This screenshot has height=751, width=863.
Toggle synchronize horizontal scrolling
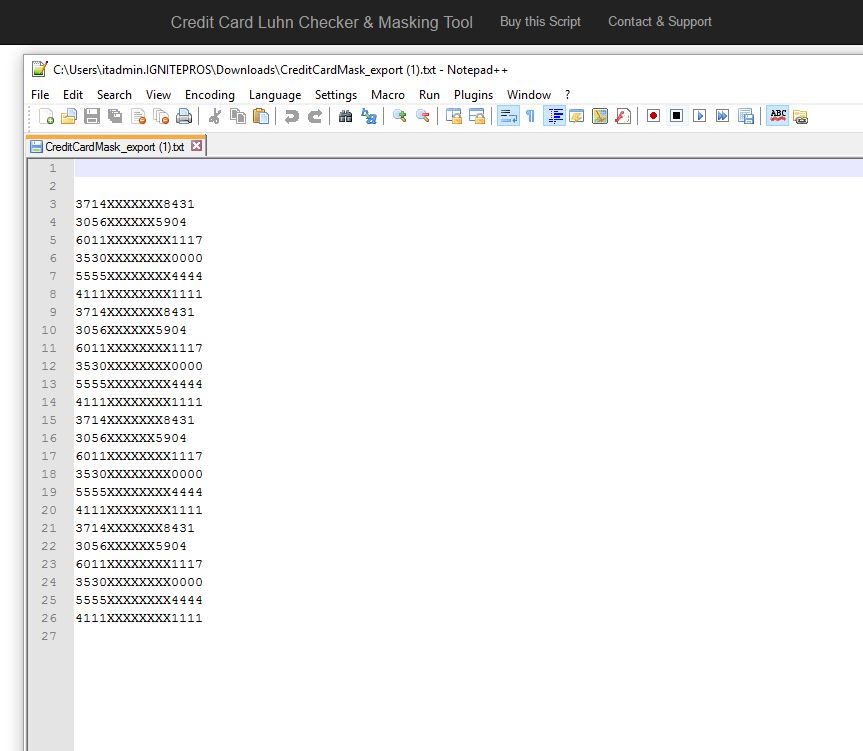(478, 116)
